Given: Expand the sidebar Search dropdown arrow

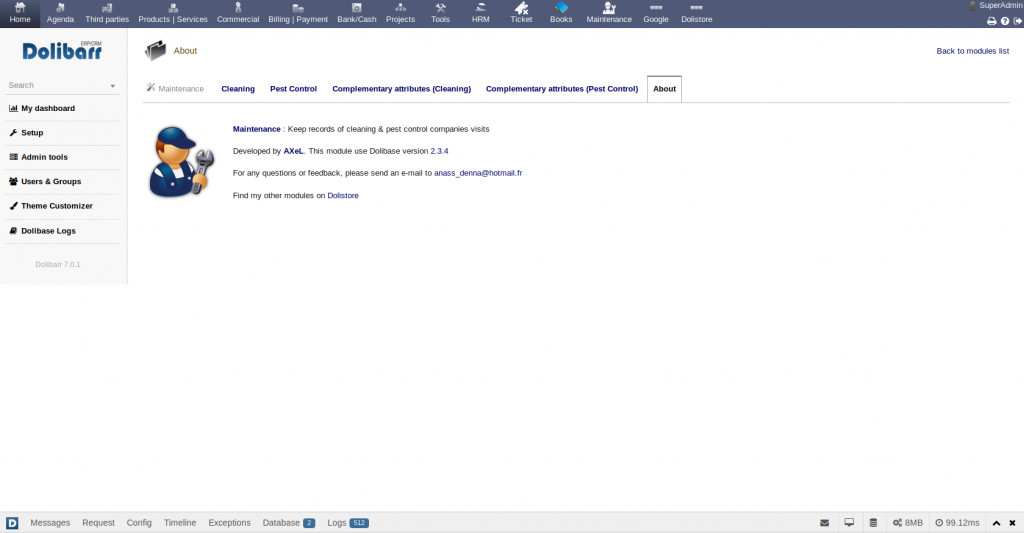Looking at the screenshot, I should point(113,86).
